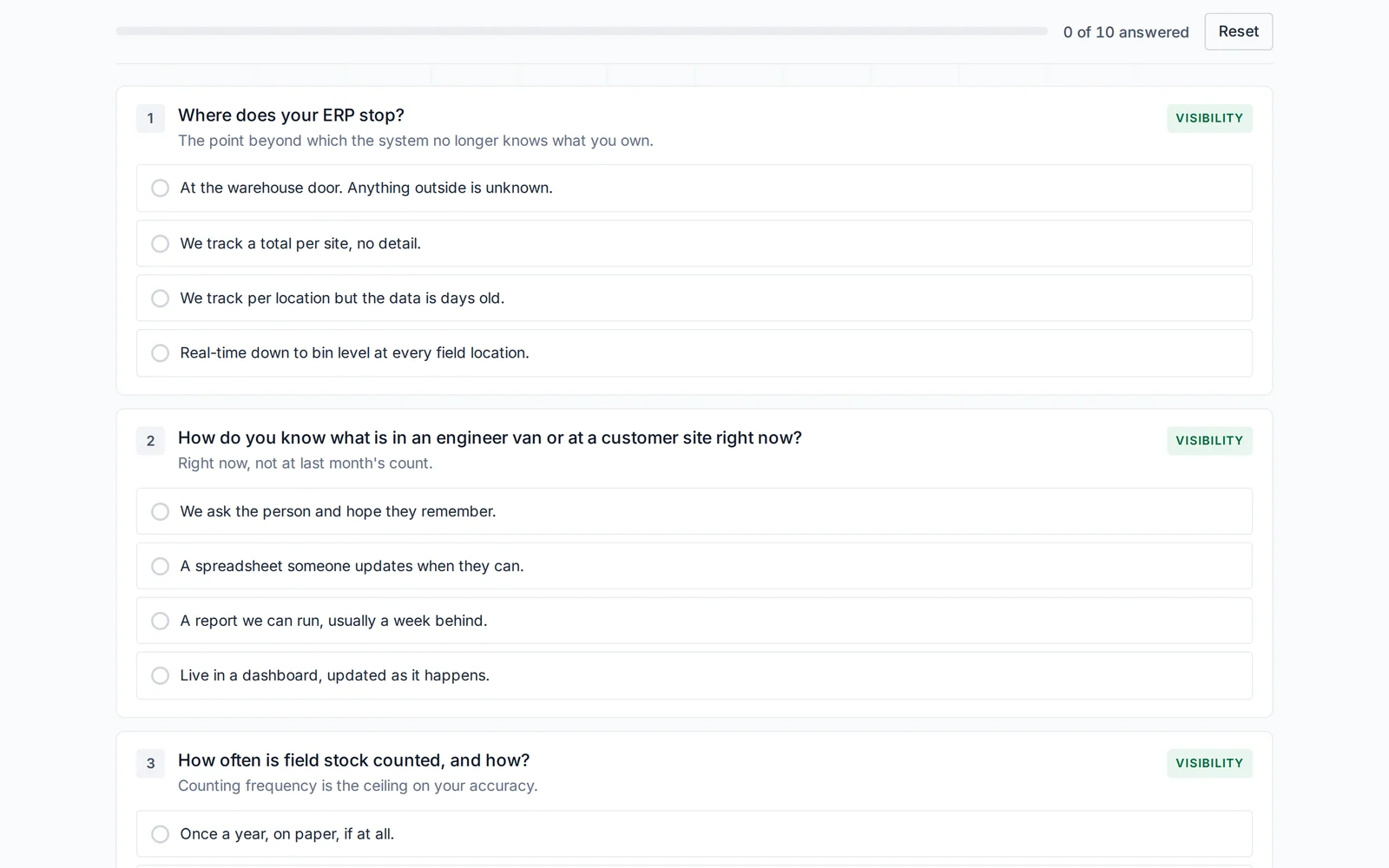This screenshot has height=868, width=1389.
Task: Click the Visibility tag on question 2
Action: (x=1209, y=441)
